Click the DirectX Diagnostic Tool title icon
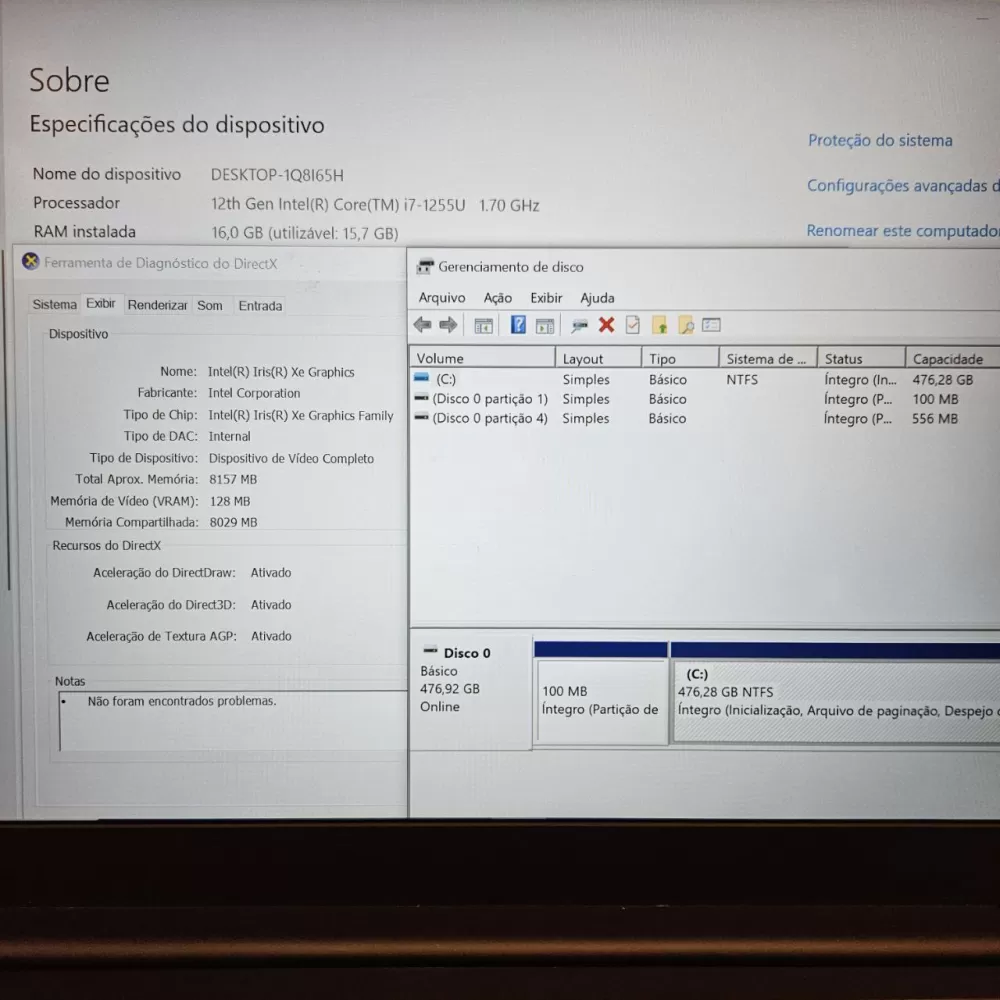The width and height of the screenshot is (1000, 1000). (x=31, y=261)
